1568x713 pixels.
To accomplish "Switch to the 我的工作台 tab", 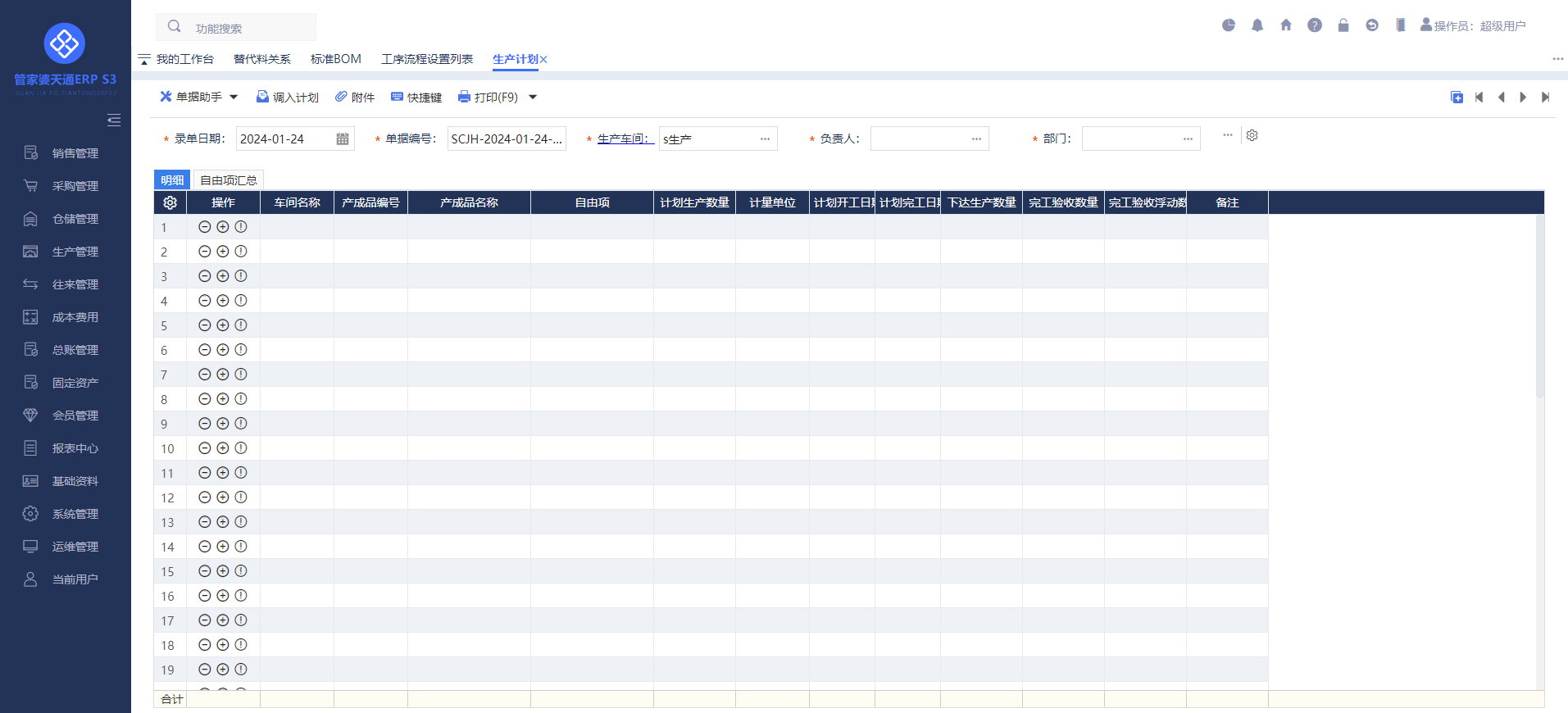I will click(x=185, y=59).
